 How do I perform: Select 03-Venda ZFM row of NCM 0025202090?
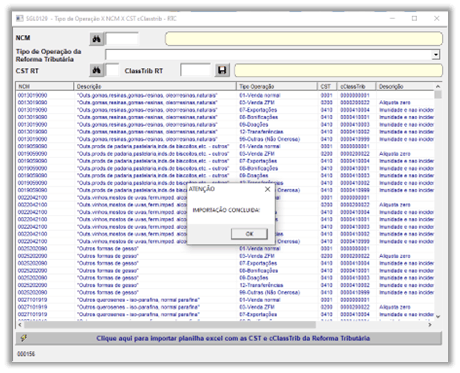(225, 256)
